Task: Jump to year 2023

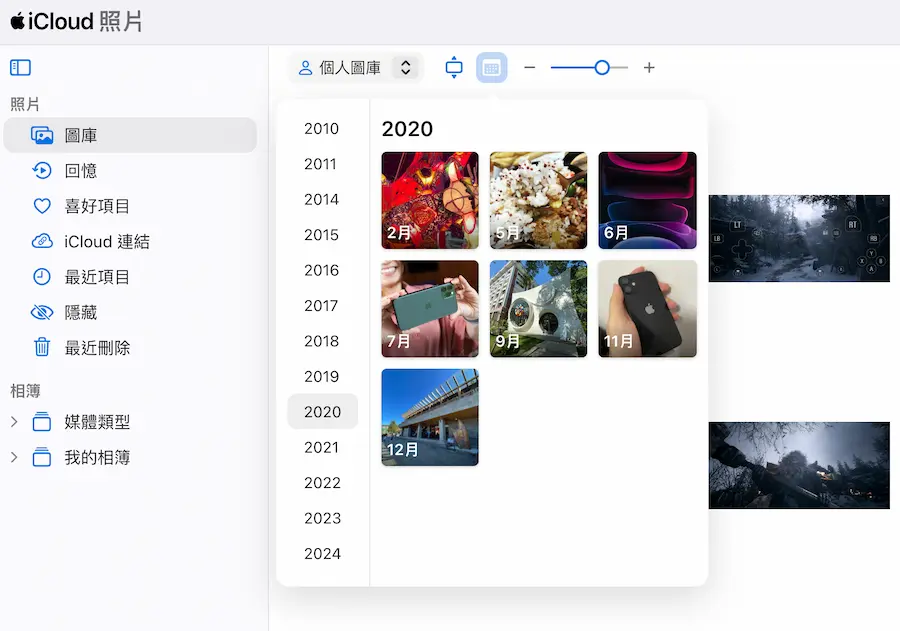Action: pos(322,518)
